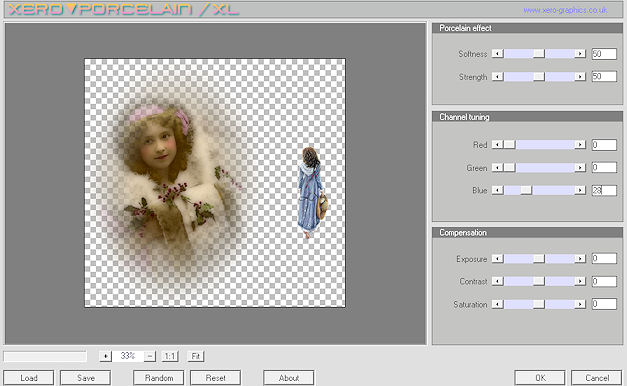Image resolution: width=627 pixels, height=386 pixels.
Task: Open the xero-graphics.co.uk link
Action: [x=565, y=10]
